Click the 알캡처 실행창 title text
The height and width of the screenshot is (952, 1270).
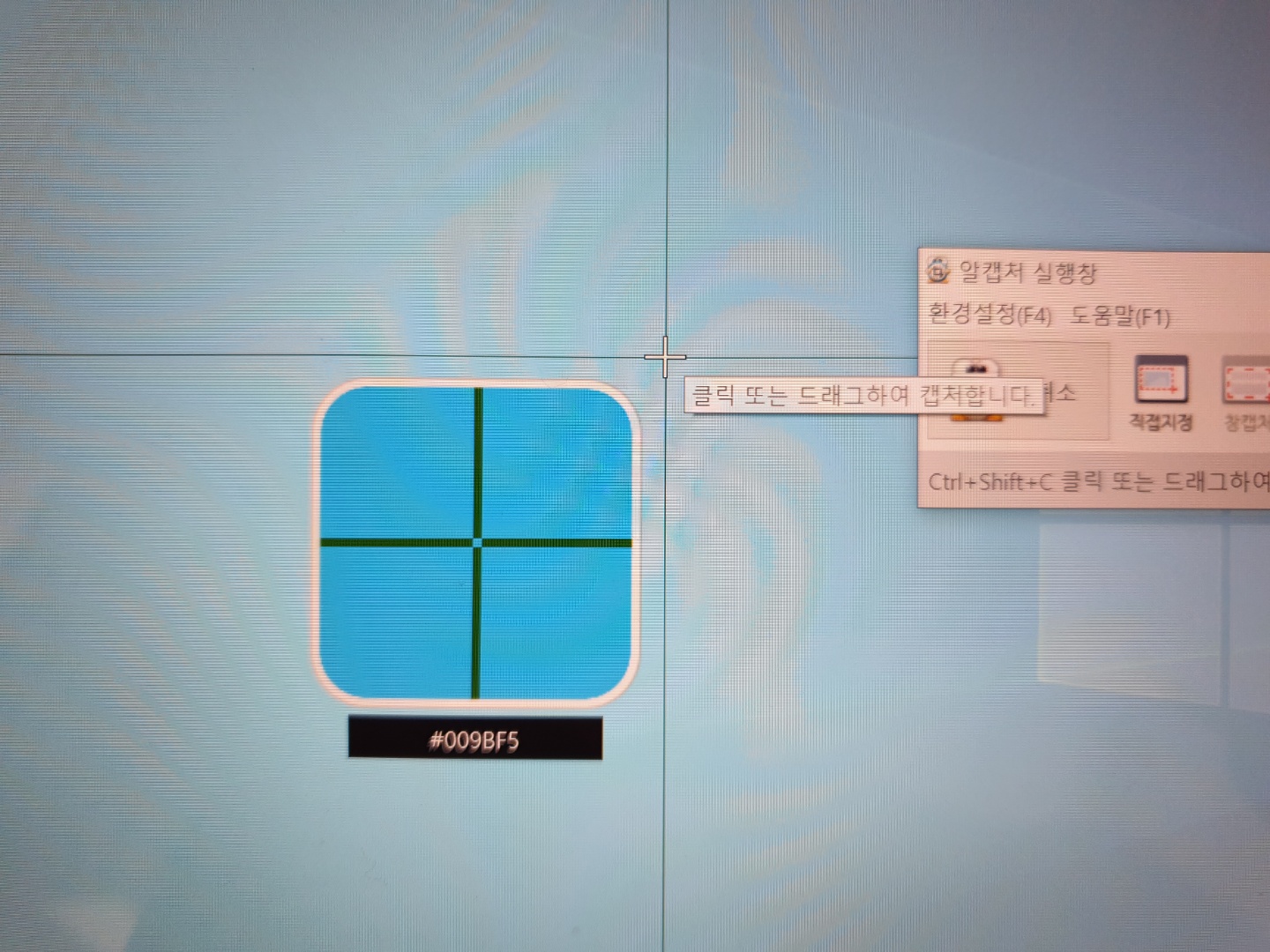(x=1028, y=272)
